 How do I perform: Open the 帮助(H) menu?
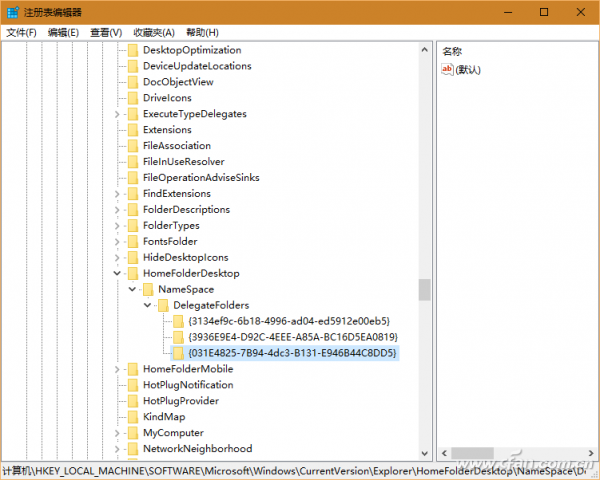tap(202, 33)
